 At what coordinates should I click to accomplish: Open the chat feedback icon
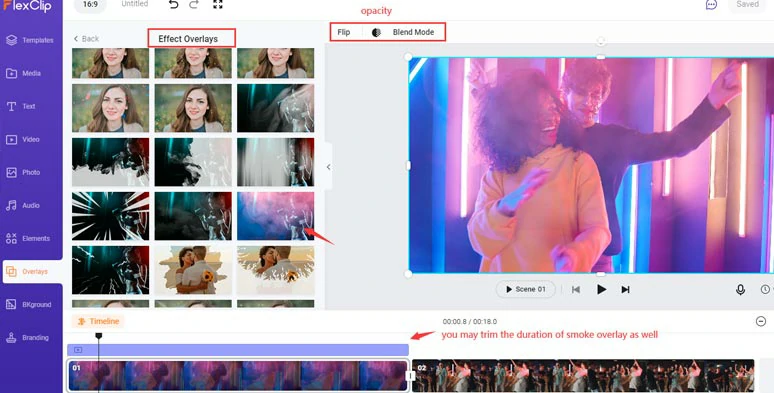point(711,4)
